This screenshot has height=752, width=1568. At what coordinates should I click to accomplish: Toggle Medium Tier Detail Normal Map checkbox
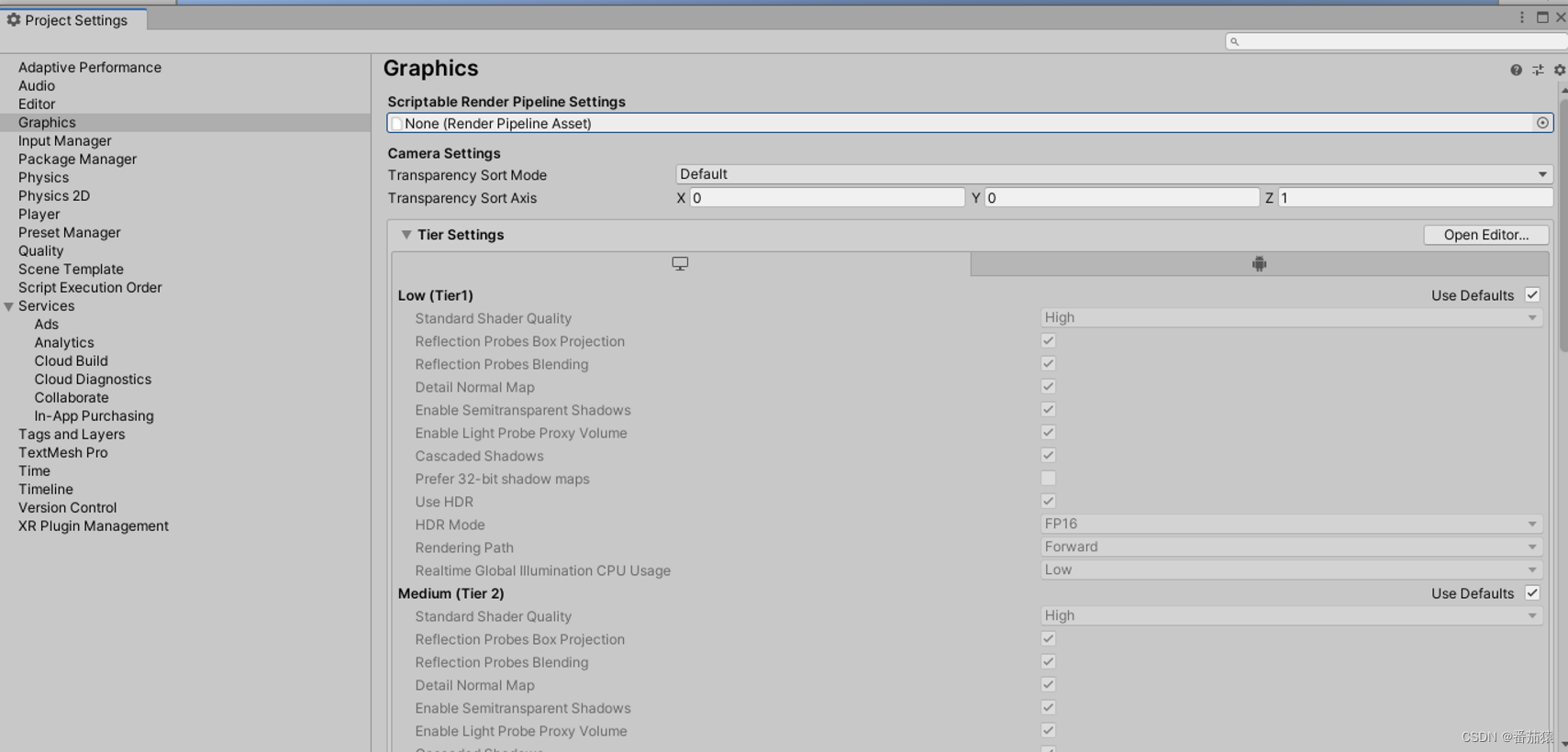tap(1048, 684)
